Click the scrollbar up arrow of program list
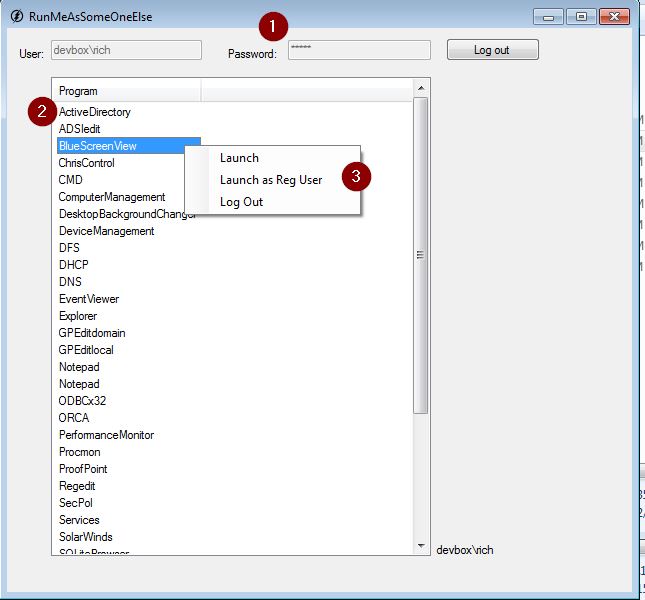Viewport: 645px width, 600px height. [421, 88]
